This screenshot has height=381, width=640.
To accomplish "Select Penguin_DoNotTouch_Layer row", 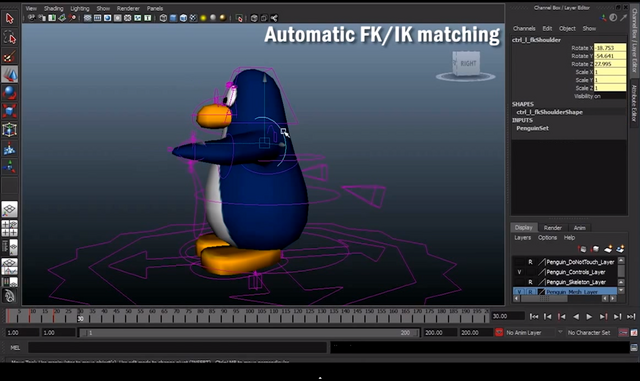I will [565, 262].
